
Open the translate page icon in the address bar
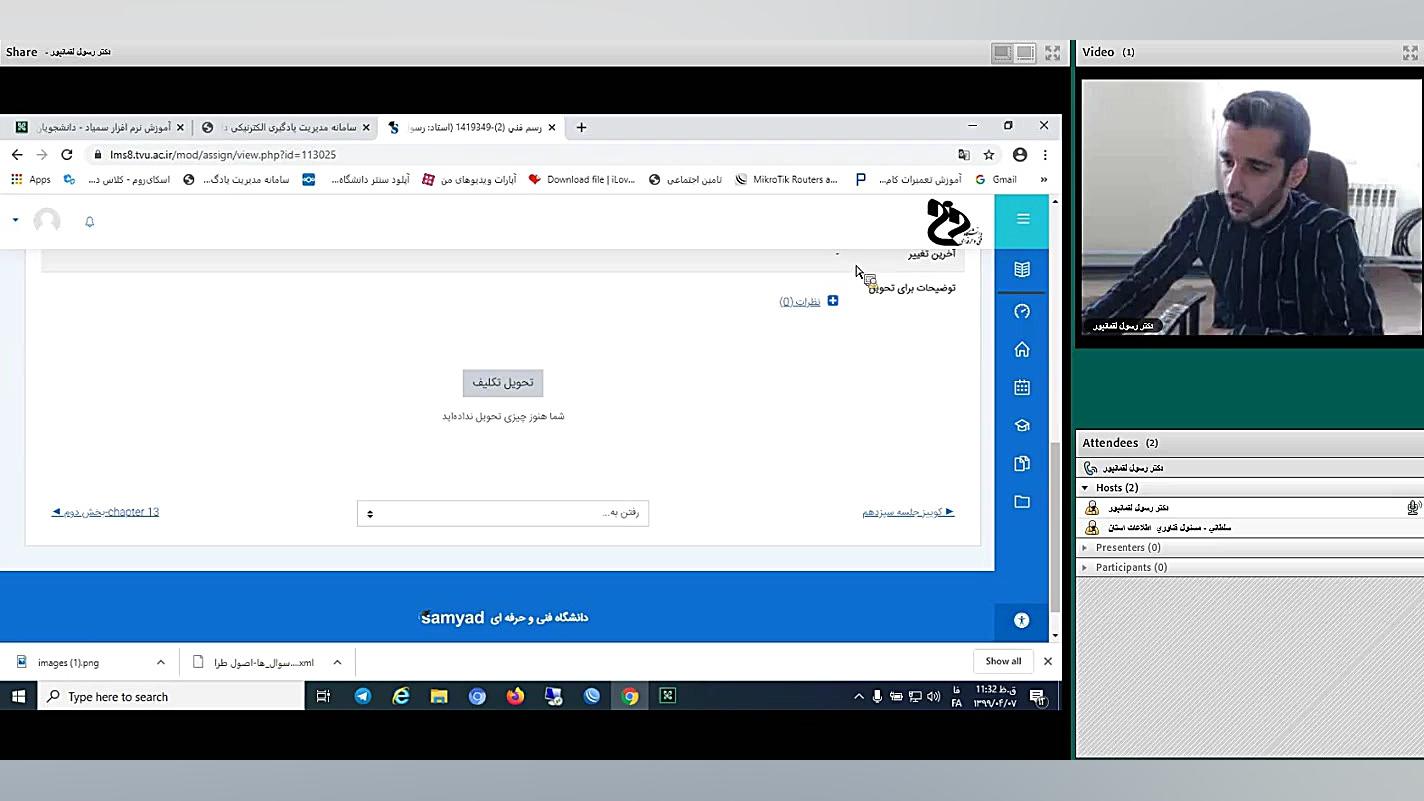963,155
